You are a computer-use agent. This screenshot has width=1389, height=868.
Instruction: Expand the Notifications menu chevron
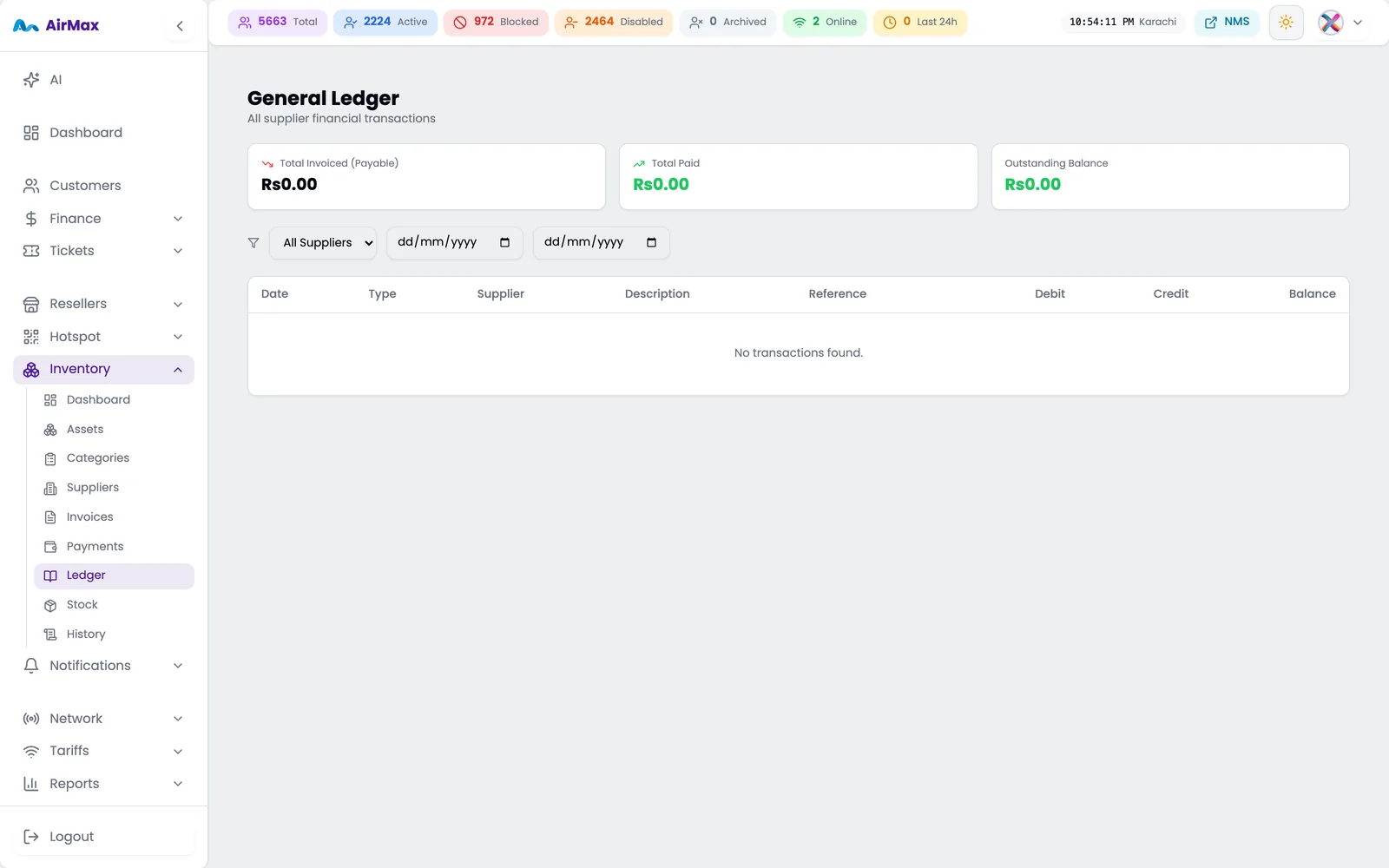pyautogui.click(x=178, y=666)
